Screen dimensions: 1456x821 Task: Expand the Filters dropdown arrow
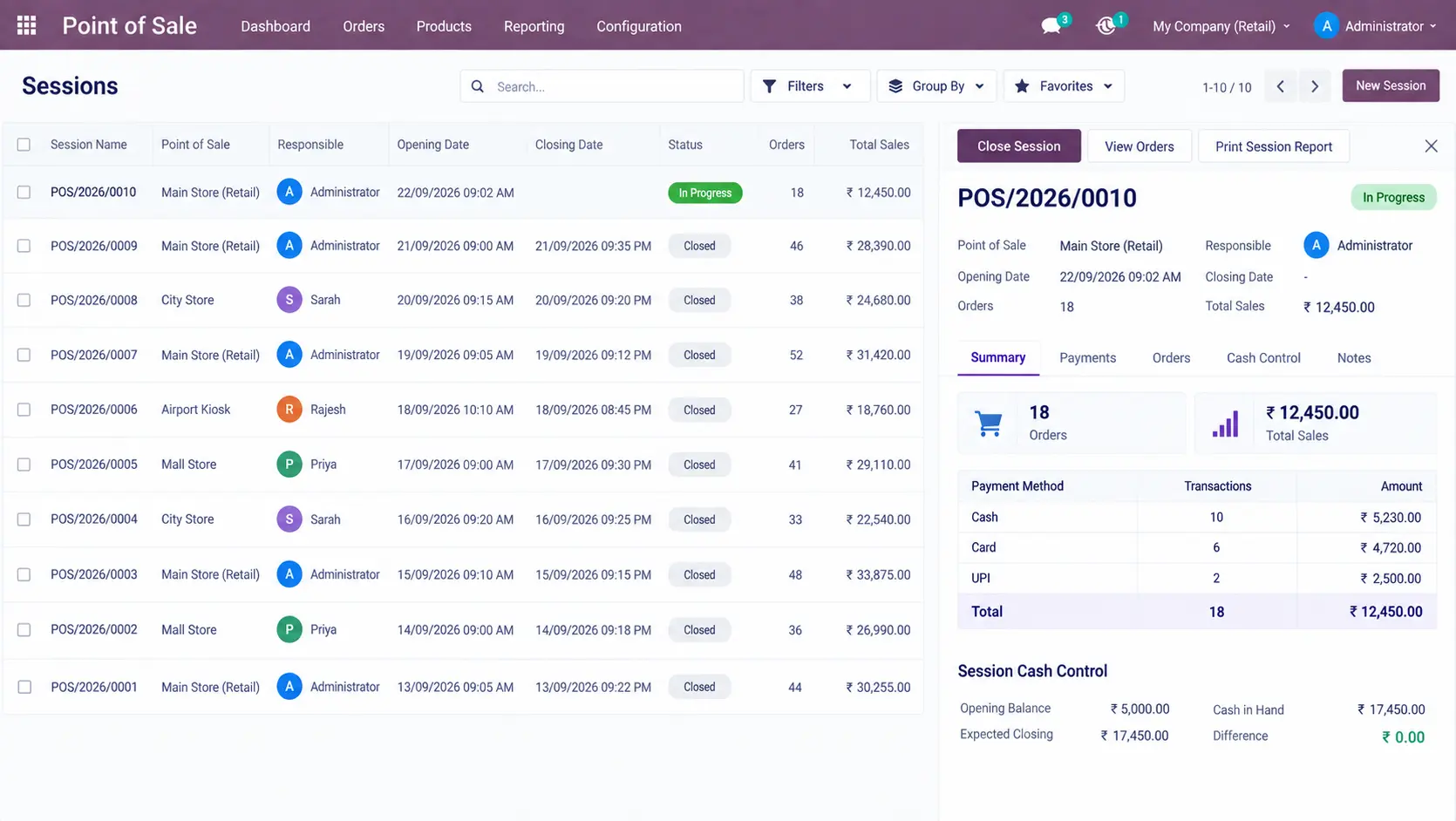(847, 86)
